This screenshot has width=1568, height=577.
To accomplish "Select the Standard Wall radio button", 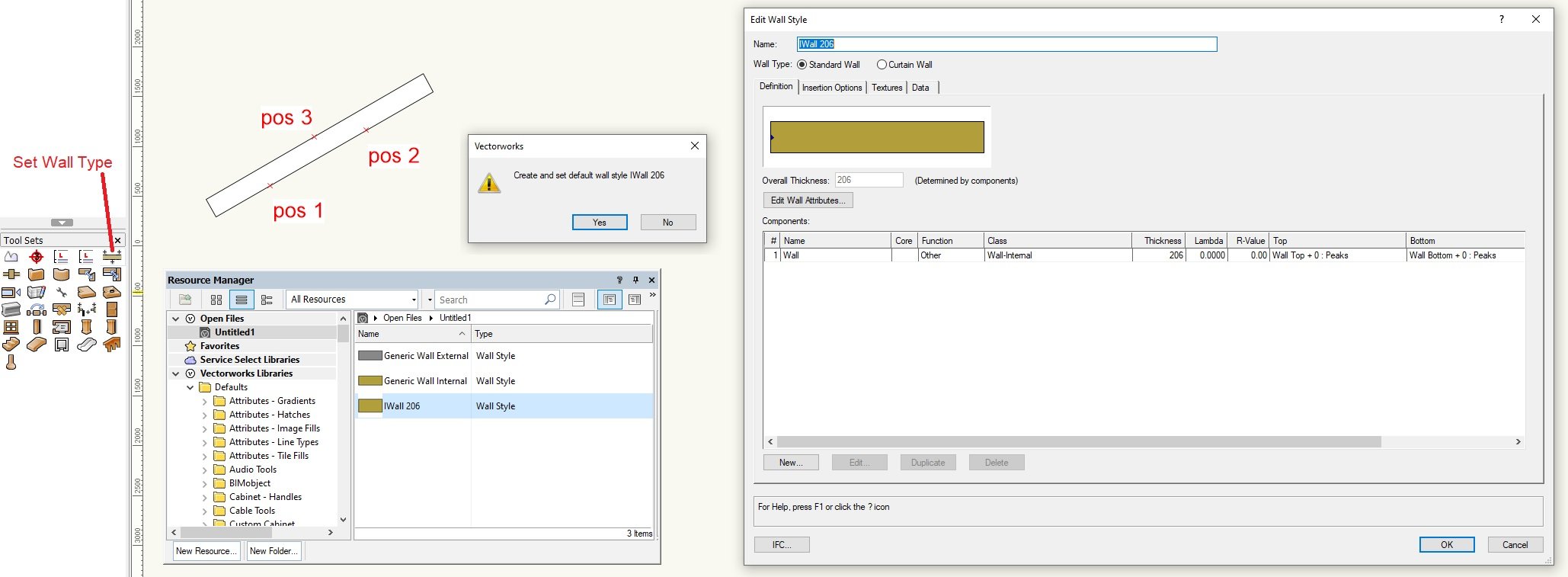I will pyautogui.click(x=802, y=65).
